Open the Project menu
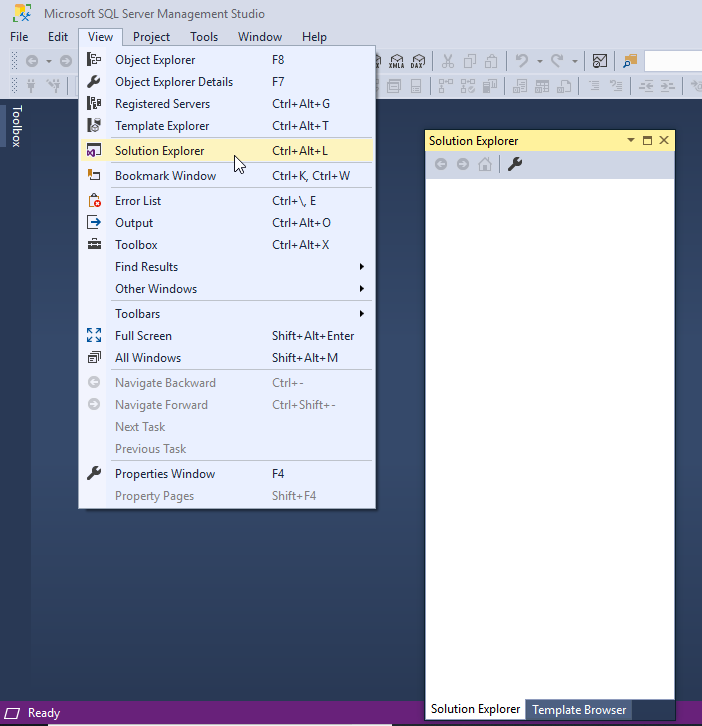The height and width of the screenshot is (726, 702). pos(151,37)
